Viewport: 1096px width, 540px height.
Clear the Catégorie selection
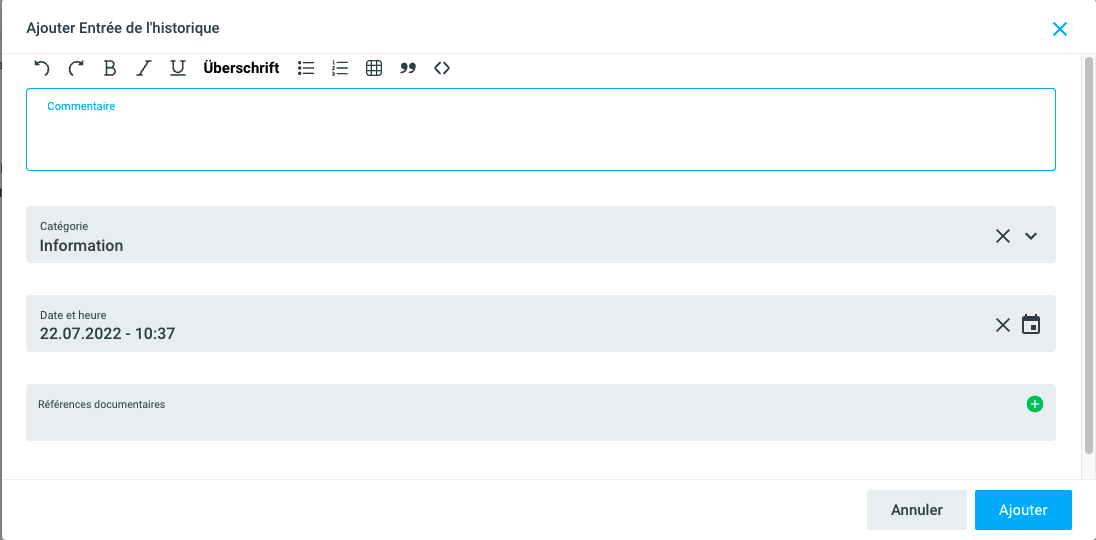pyautogui.click(x=1003, y=236)
